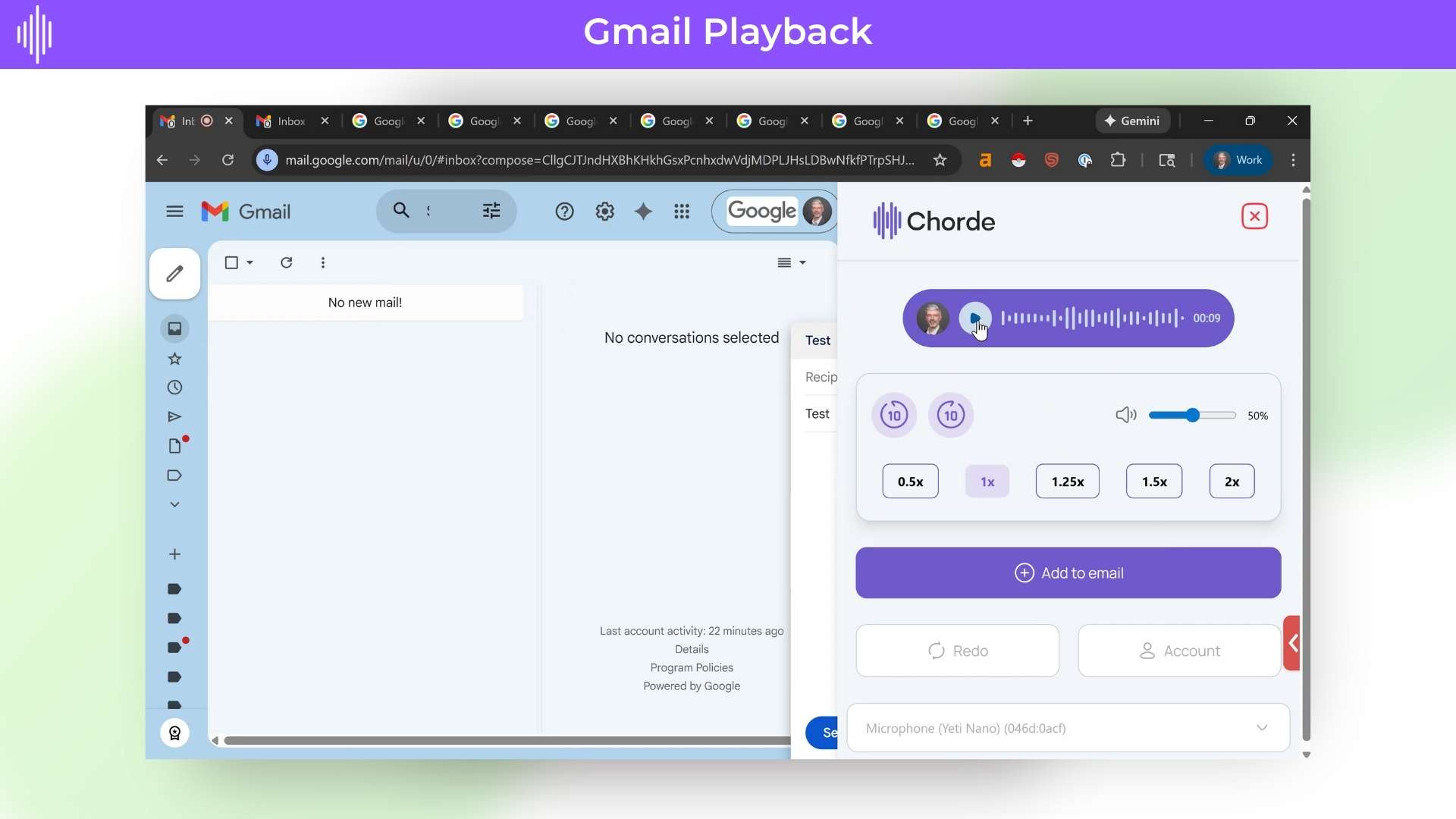
Task: Select the Compose pencil icon
Action: (x=175, y=274)
